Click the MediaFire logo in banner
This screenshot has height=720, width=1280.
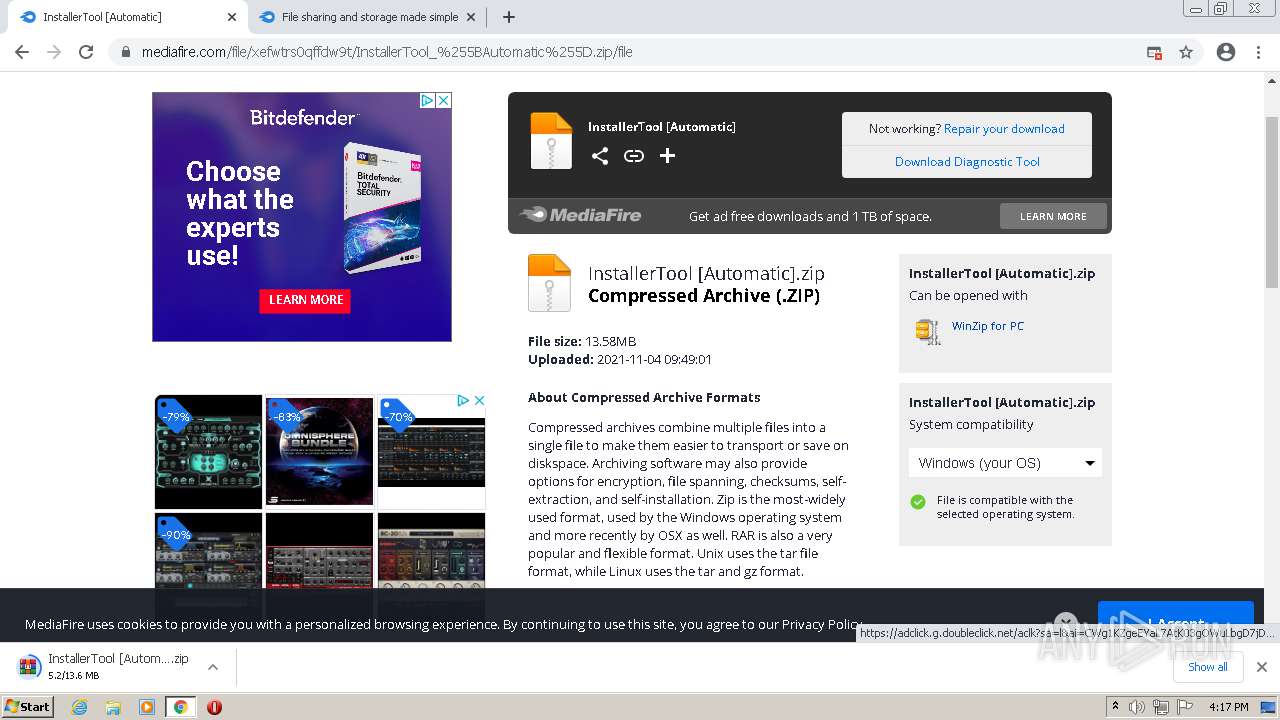click(581, 215)
